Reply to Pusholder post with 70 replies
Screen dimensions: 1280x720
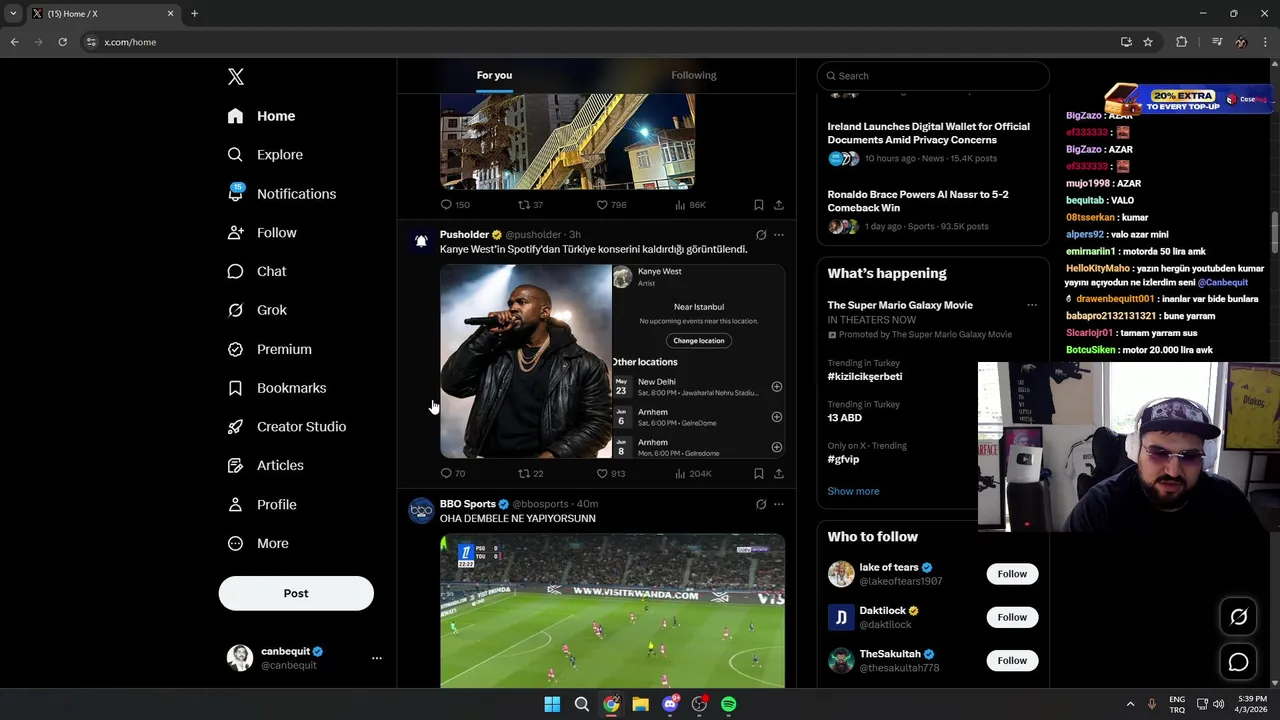click(453, 473)
